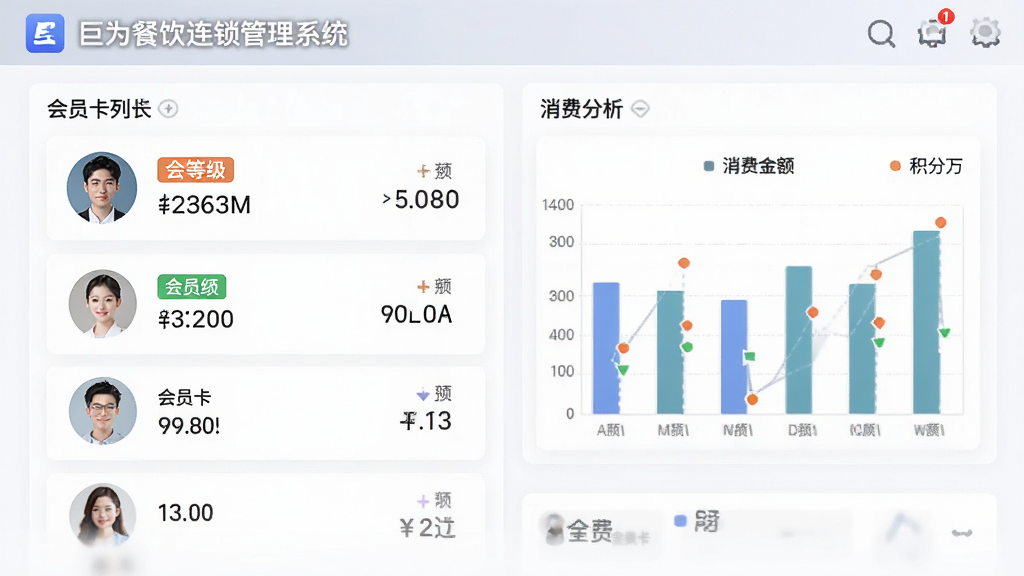Click the chart bar above the D label
Screen dimensions: 1024x576
point(799,340)
